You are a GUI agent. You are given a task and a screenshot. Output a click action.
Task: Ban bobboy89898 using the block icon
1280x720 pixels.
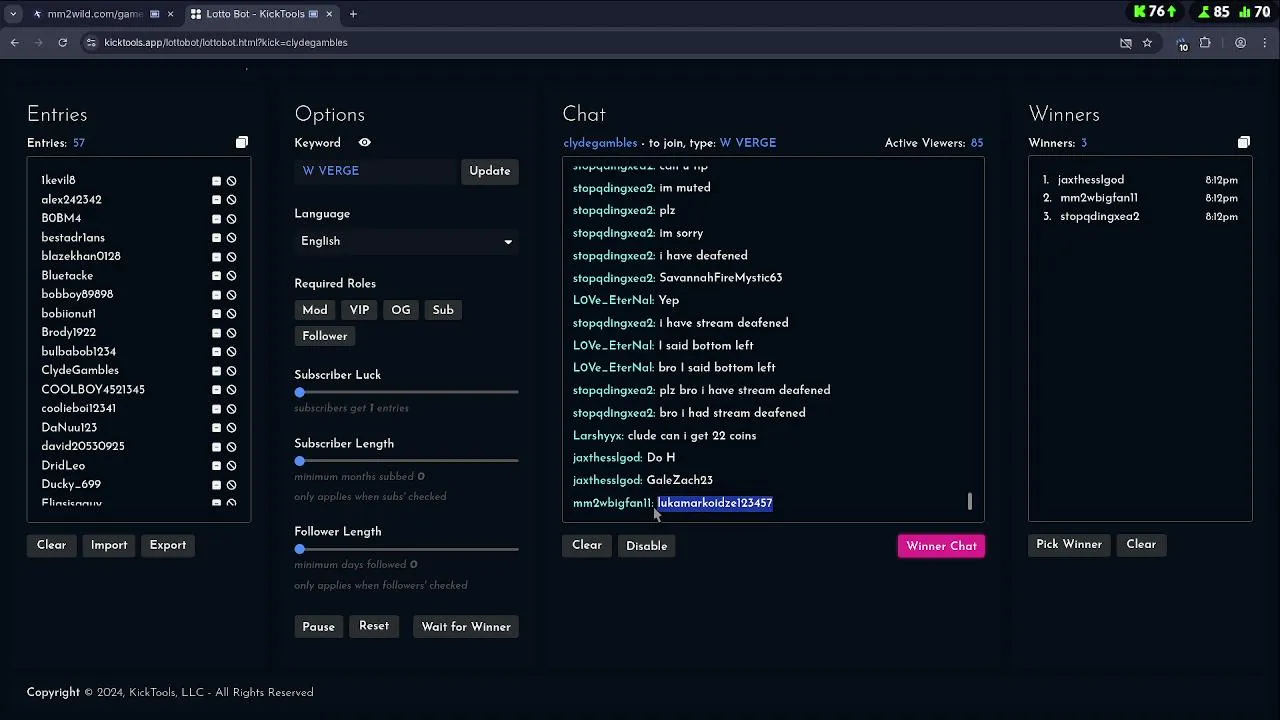point(231,295)
